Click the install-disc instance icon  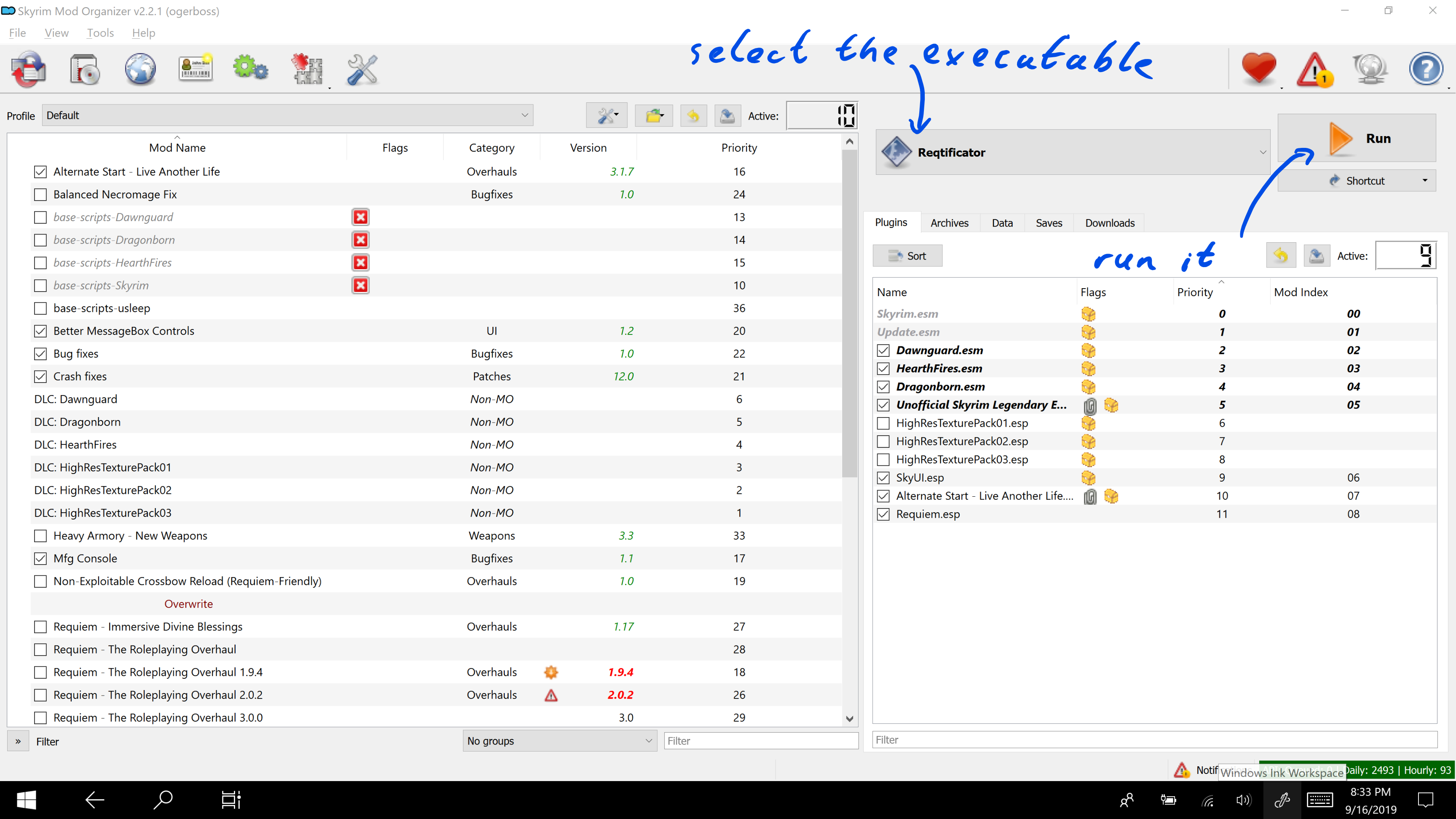(85, 70)
